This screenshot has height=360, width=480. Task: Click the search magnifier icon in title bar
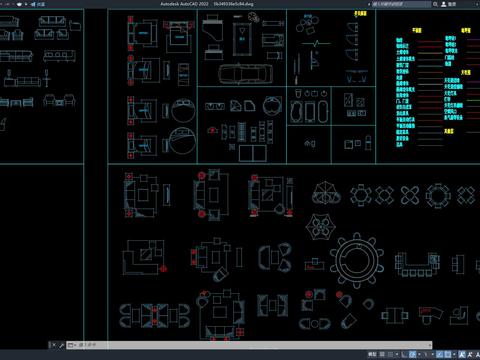click(x=435, y=4)
